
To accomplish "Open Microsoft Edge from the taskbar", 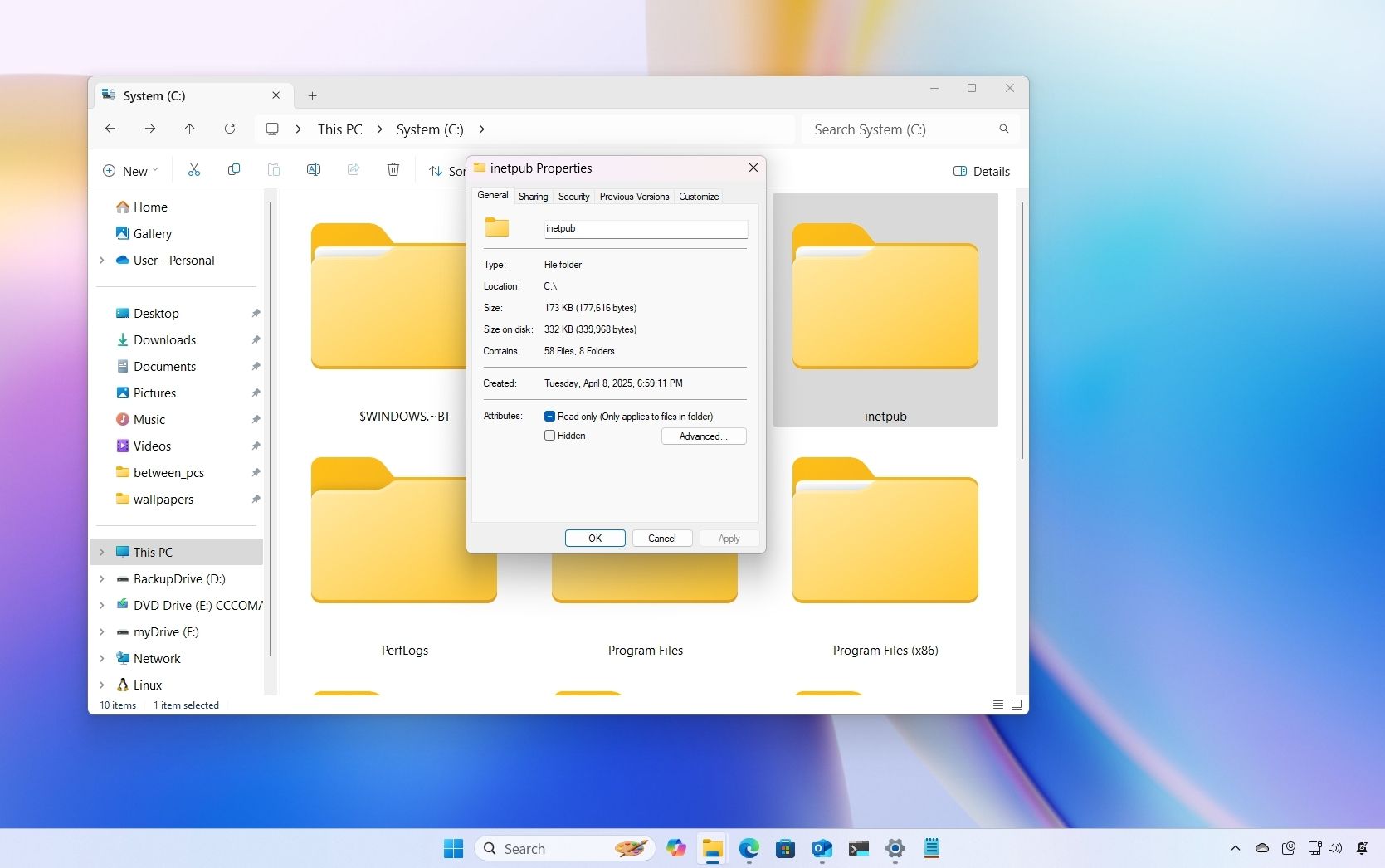I will click(749, 848).
